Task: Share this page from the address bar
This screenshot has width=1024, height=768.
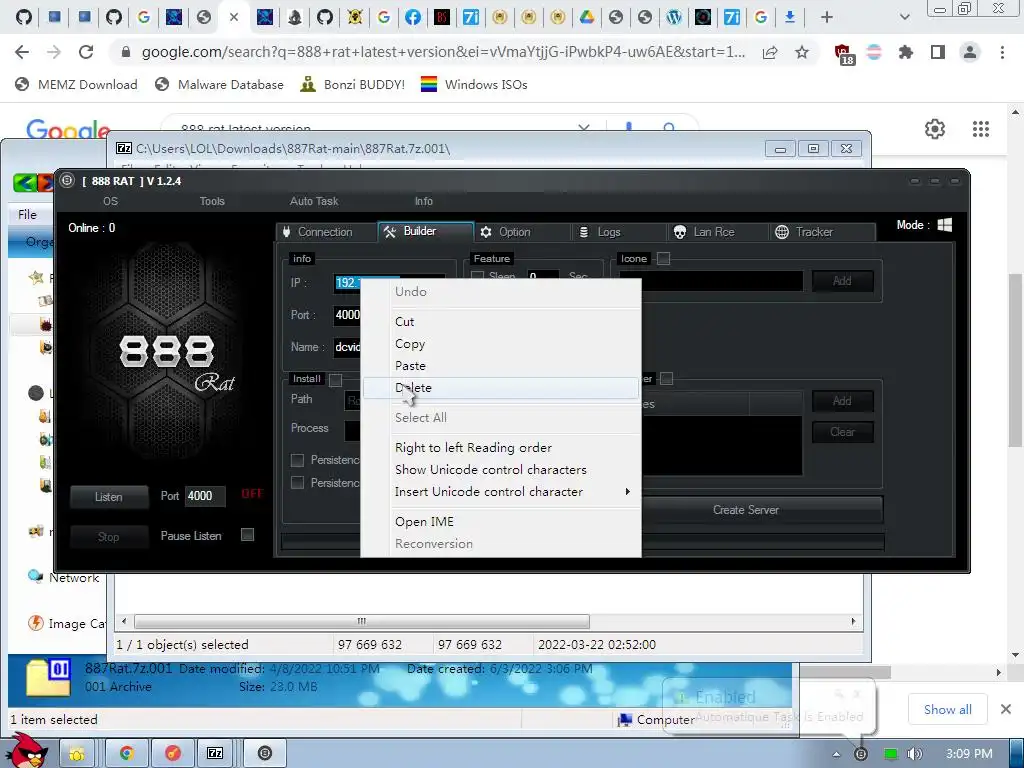Action: click(770, 52)
